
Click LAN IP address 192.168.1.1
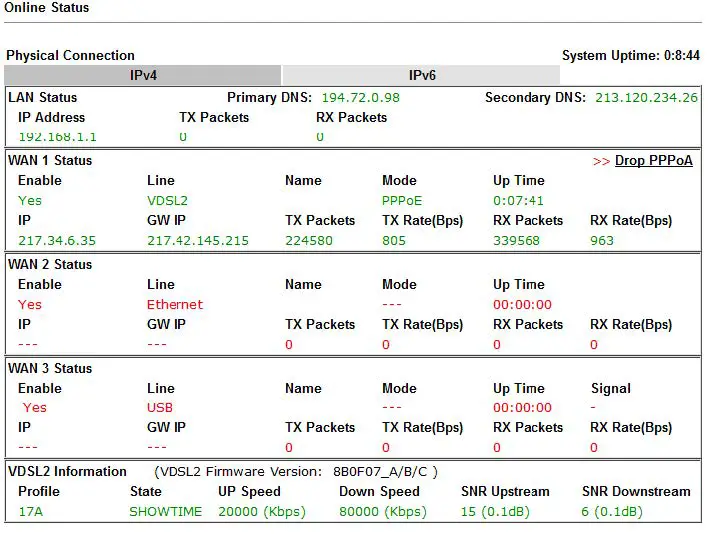pos(57,137)
